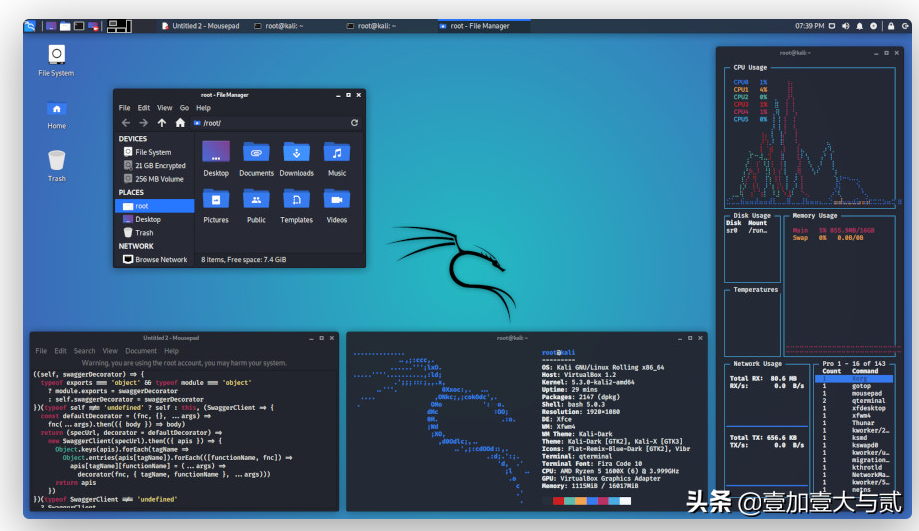Click the back arrow in File Manager
The height and width of the screenshot is (531, 919).
click(124, 123)
